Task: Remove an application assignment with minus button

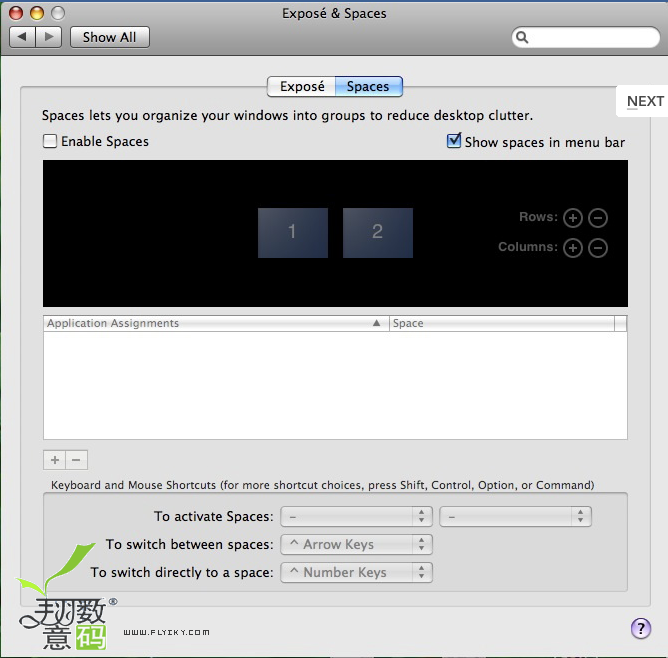Action: point(77,460)
